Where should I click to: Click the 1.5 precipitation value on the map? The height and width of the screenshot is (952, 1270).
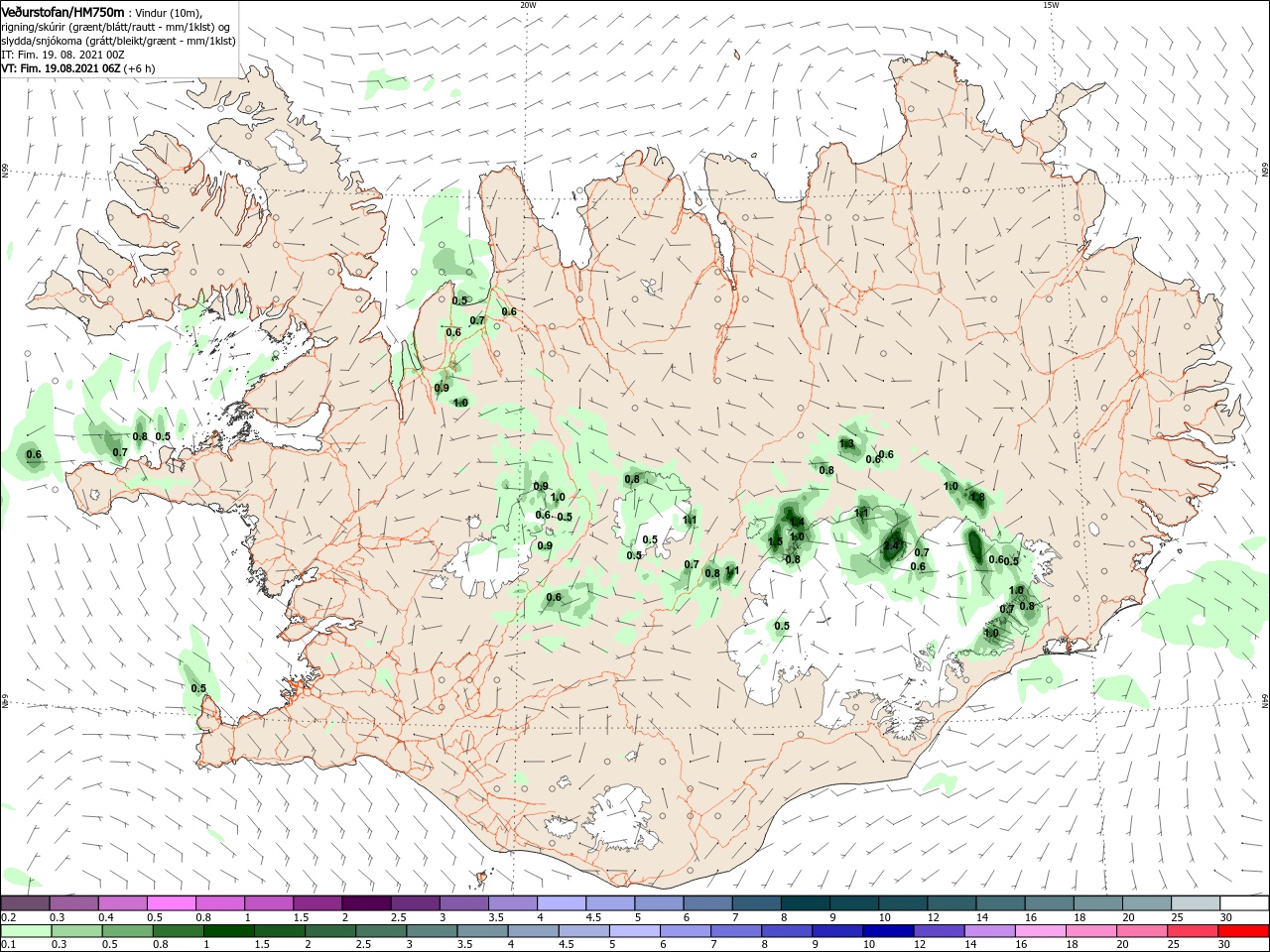775,541
